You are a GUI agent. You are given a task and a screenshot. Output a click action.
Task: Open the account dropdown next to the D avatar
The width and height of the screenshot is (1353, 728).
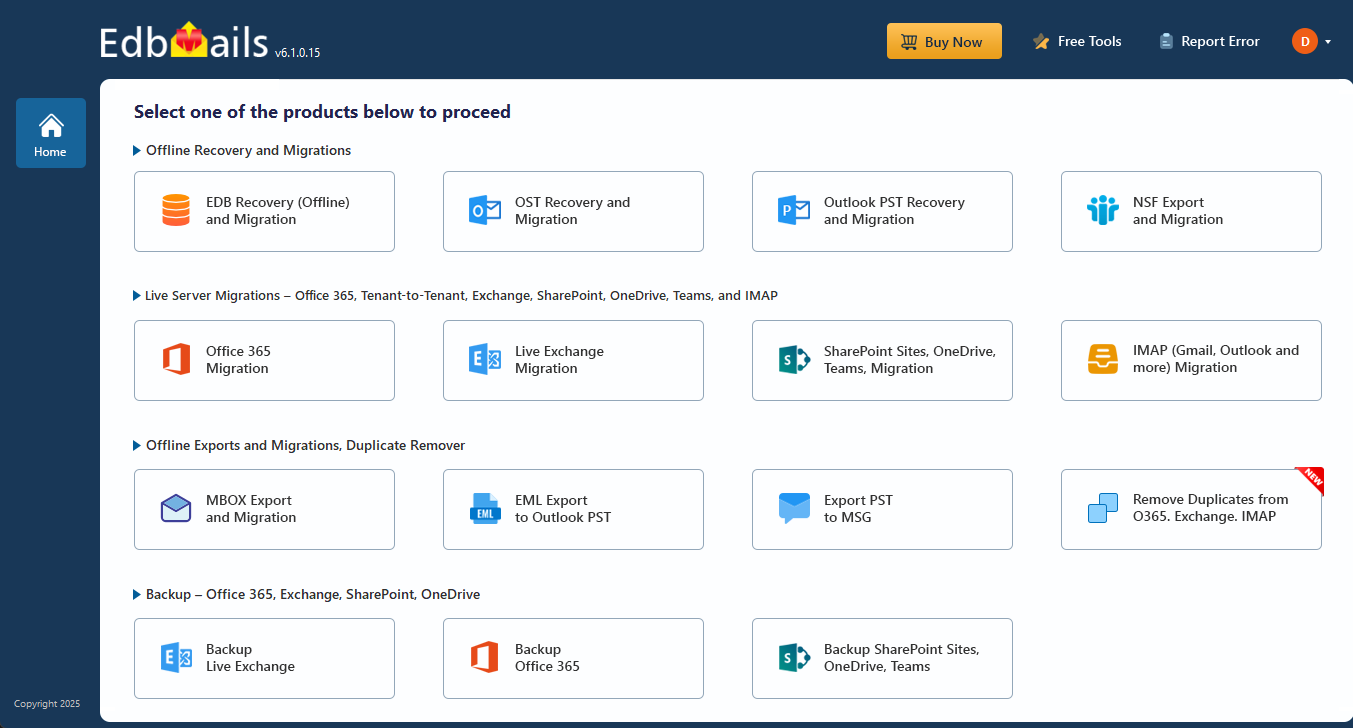point(1328,41)
